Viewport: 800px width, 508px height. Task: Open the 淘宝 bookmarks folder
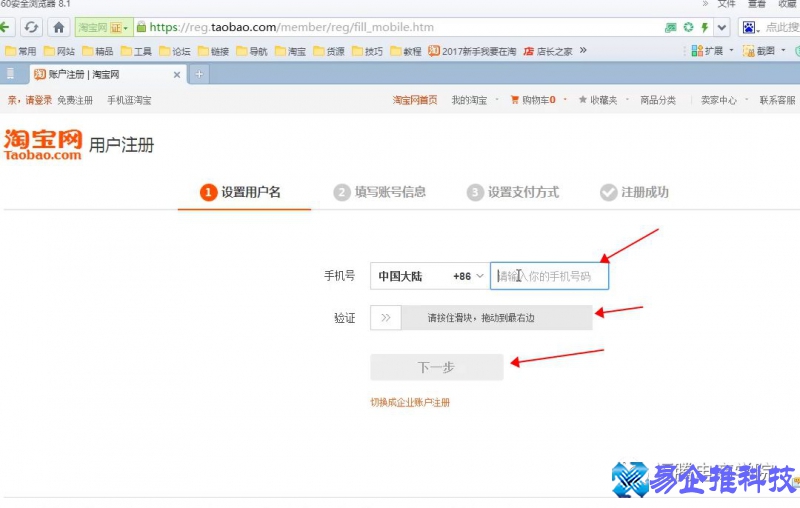pos(290,51)
